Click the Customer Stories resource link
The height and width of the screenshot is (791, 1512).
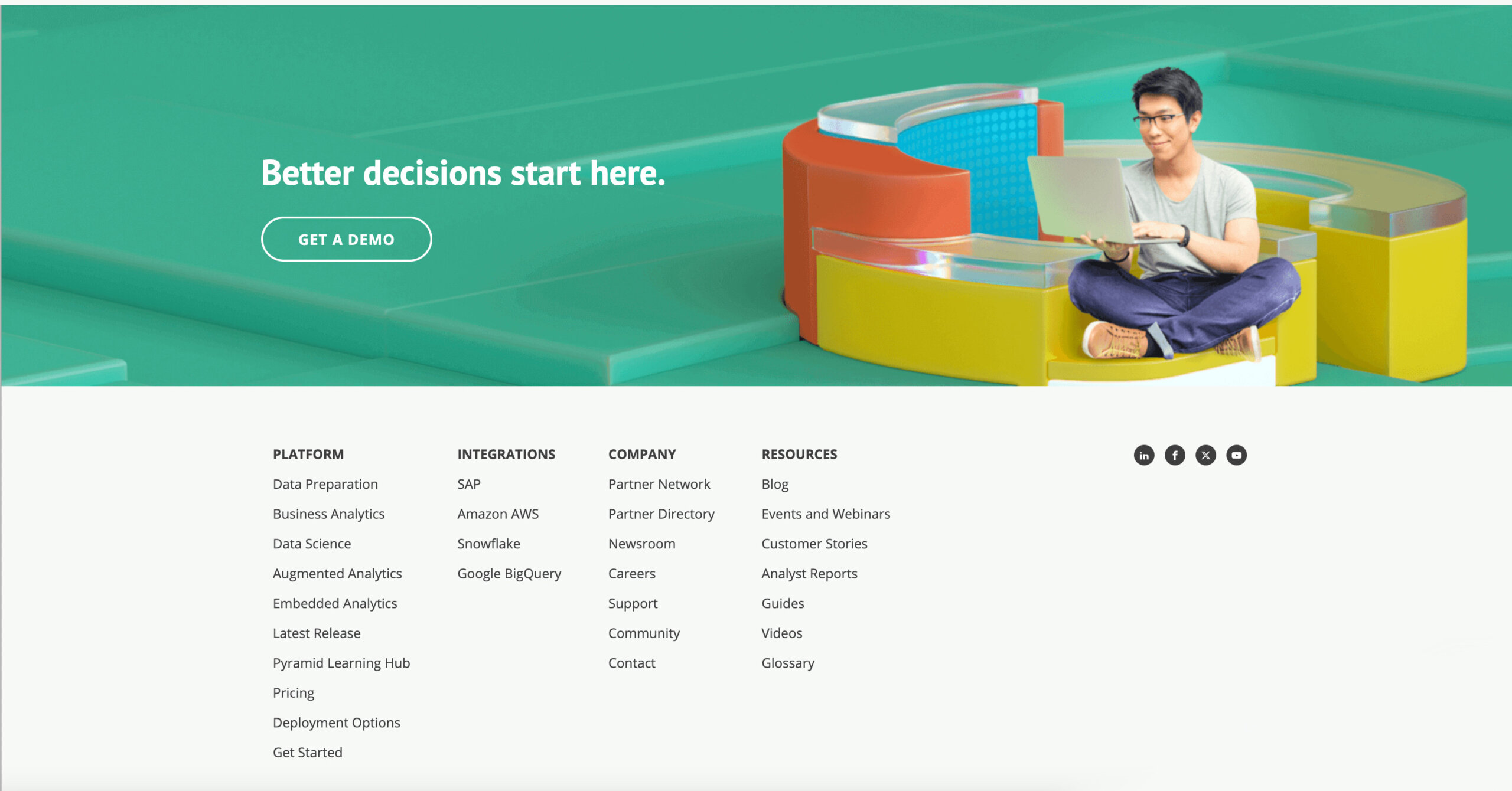pyautogui.click(x=814, y=543)
